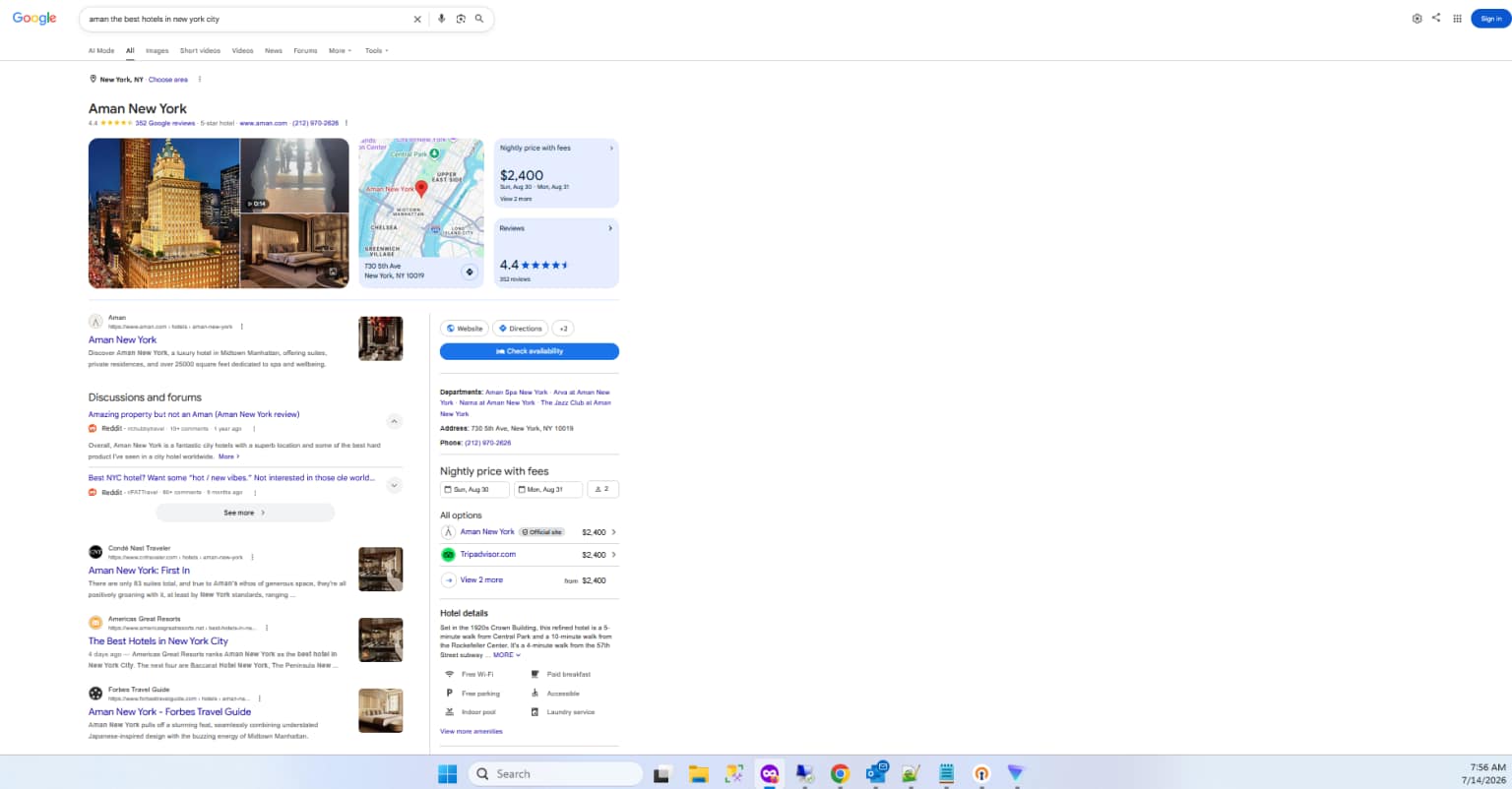Open options for Condé Nast Traveler result

coord(252,557)
